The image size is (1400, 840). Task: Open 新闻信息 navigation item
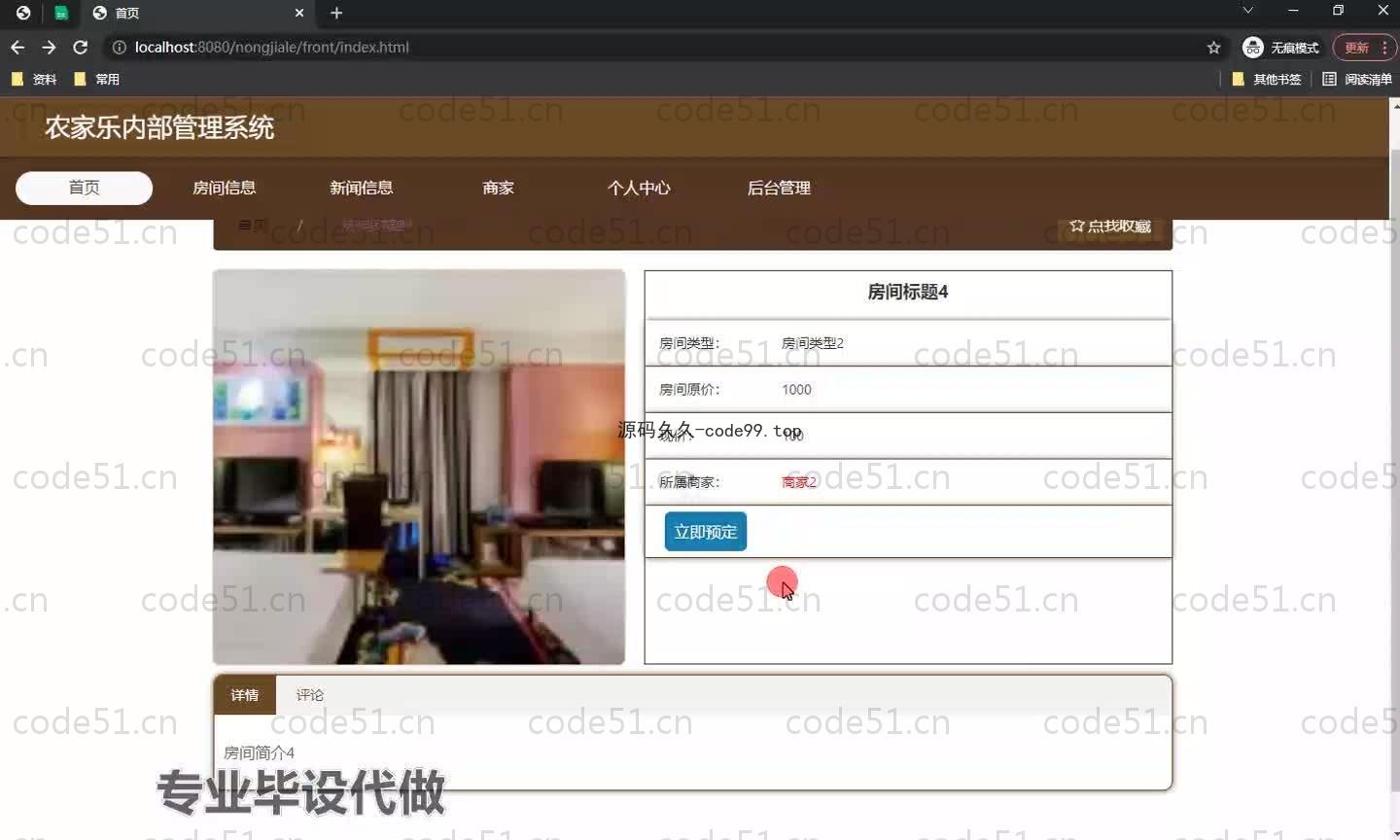pyautogui.click(x=362, y=188)
